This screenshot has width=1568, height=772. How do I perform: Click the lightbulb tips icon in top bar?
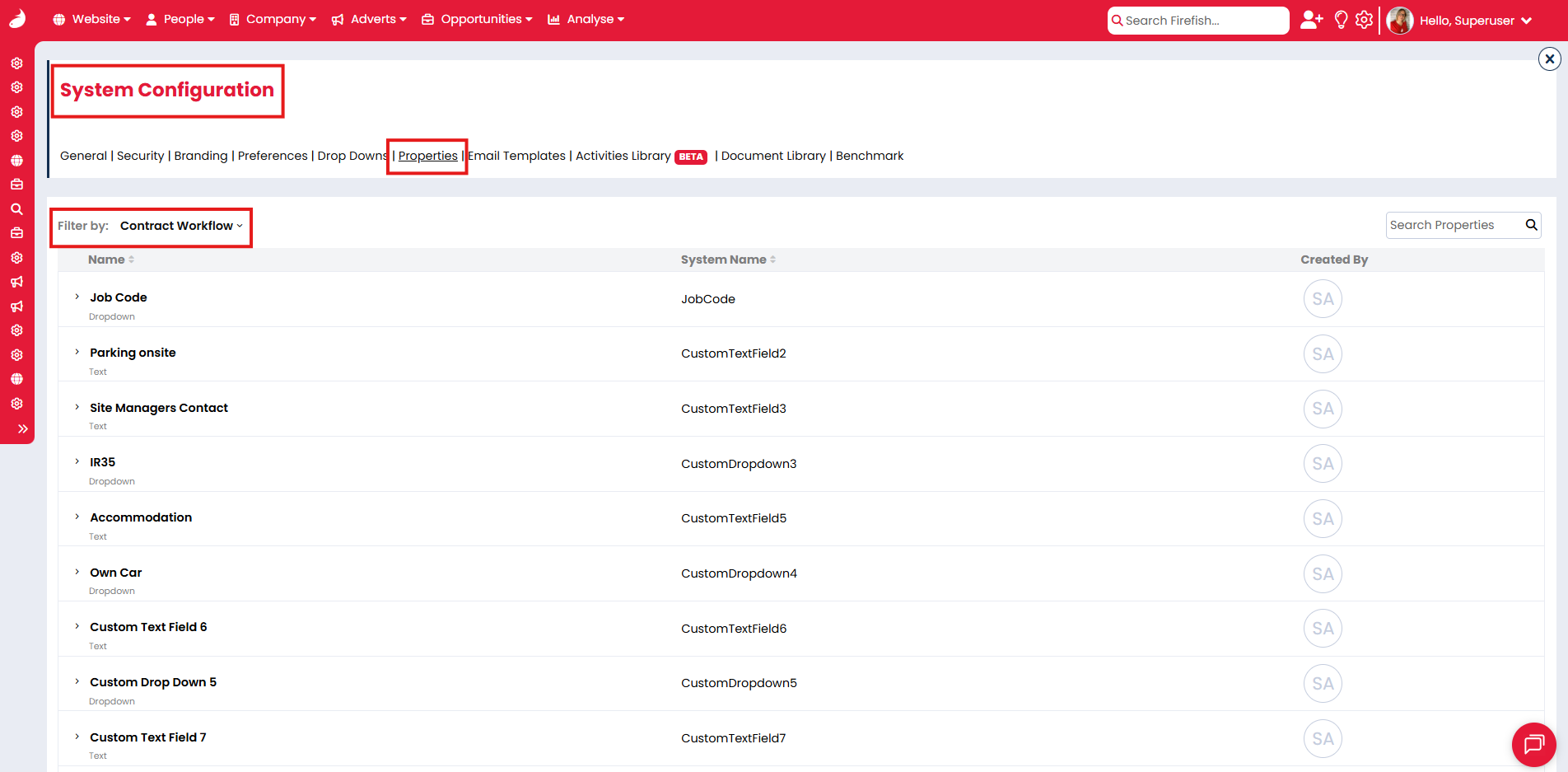click(1339, 19)
